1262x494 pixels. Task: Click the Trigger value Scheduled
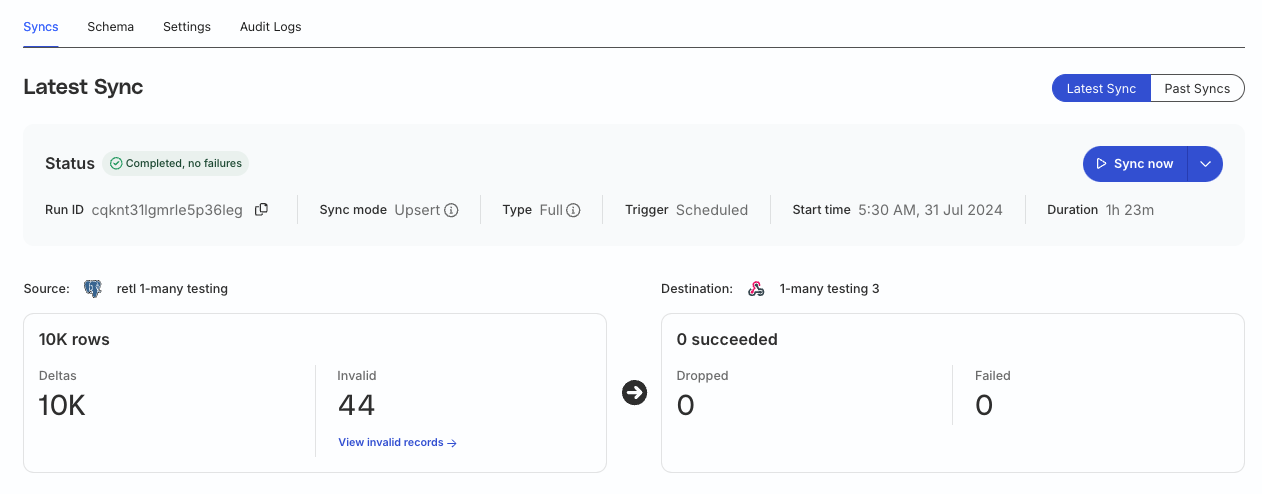point(712,210)
